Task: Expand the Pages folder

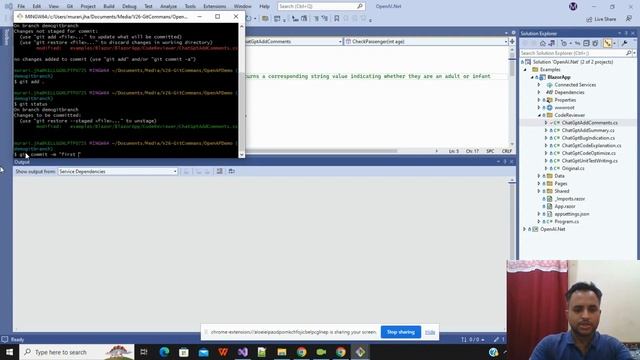Action: pyautogui.click(x=539, y=184)
